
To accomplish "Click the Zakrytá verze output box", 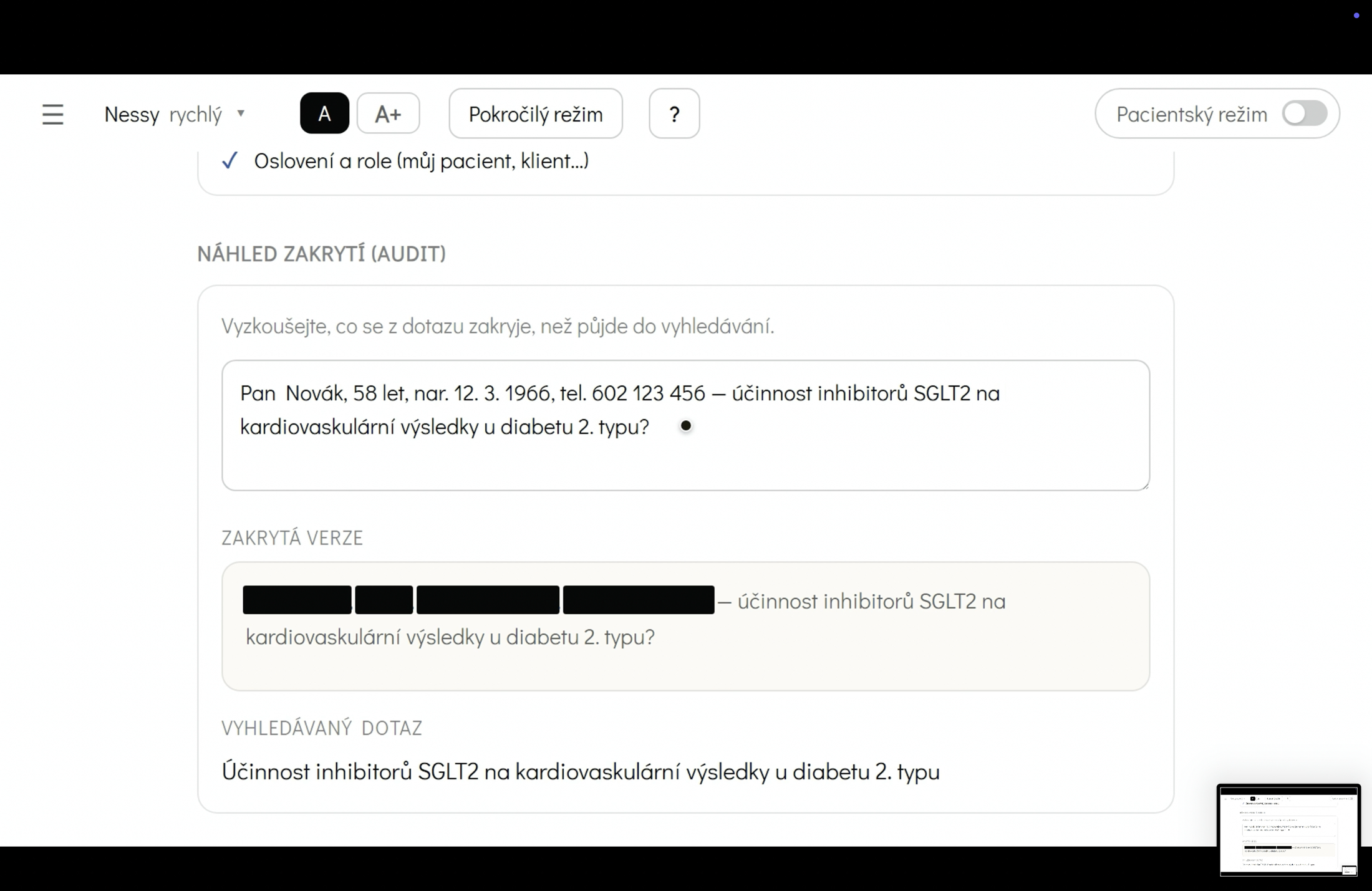I will (685, 626).
